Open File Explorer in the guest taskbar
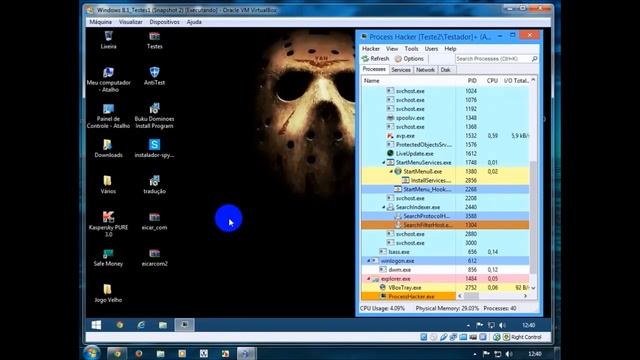The width and height of the screenshot is (640, 360). tap(163, 325)
